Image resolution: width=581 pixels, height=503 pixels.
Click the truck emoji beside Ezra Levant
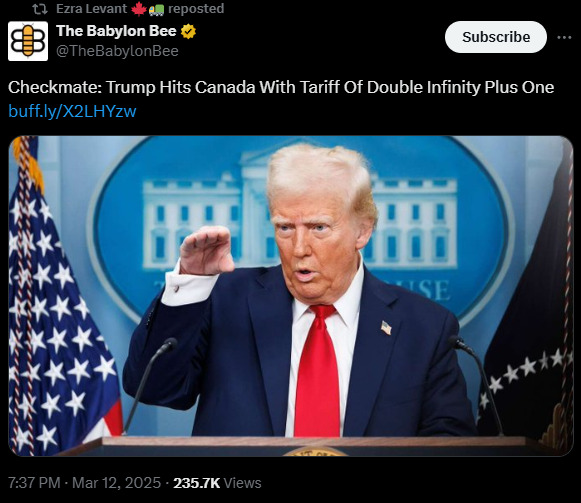(156, 10)
